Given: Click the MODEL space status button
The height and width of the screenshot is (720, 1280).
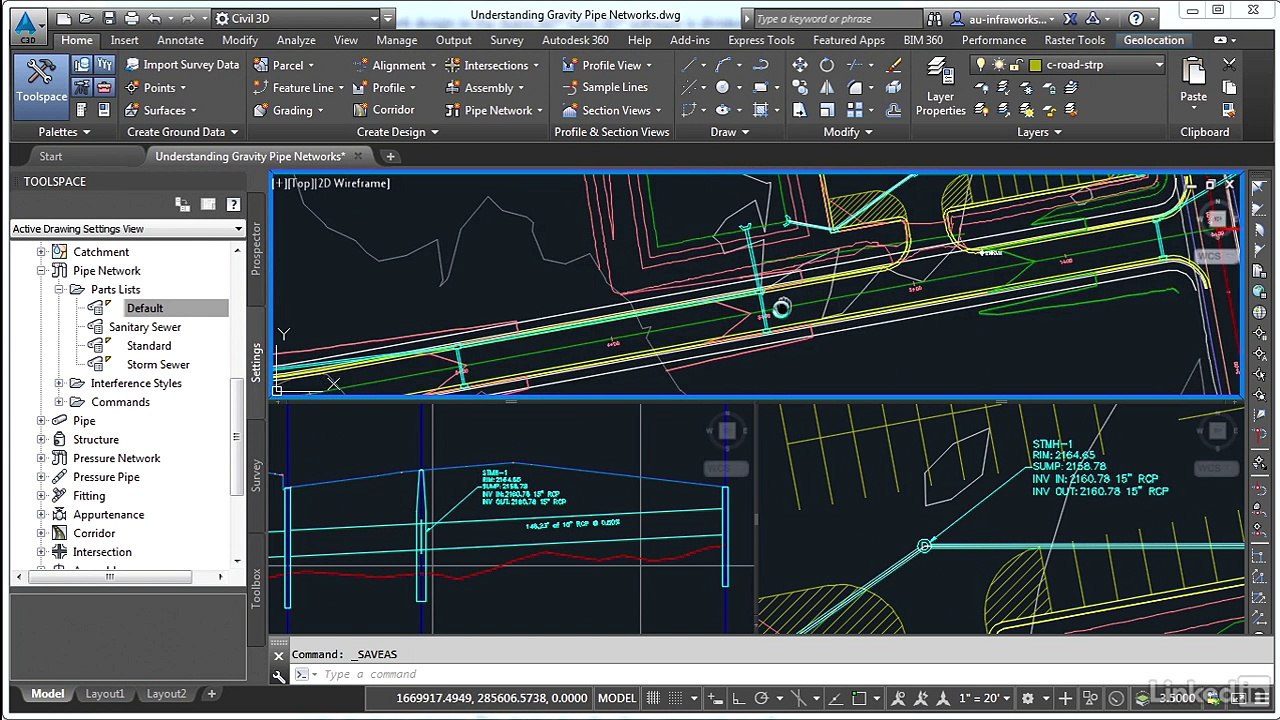Looking at the screenshot, I should tap(617, 698).
